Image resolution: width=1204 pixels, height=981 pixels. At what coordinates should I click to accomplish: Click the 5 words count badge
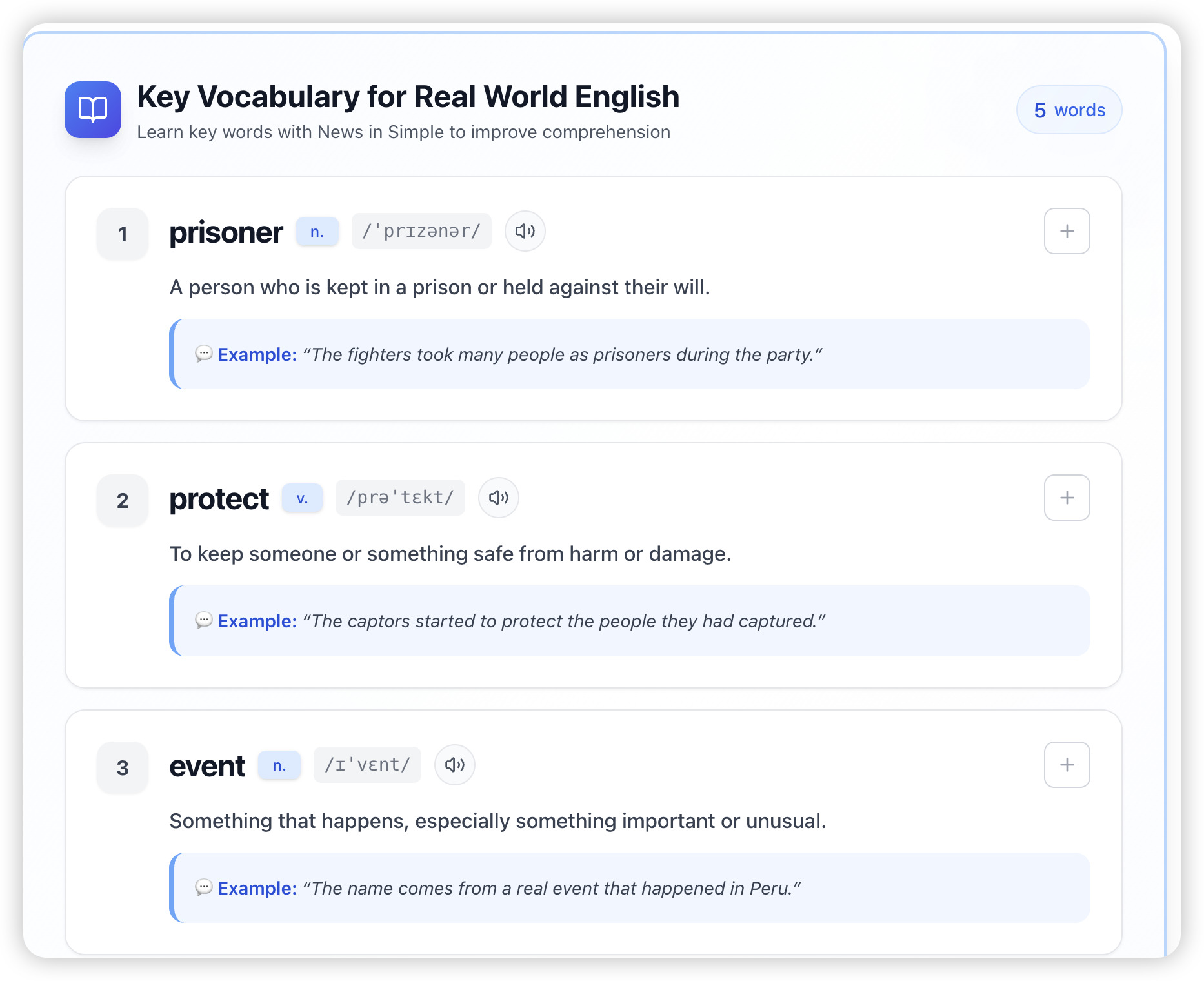click(x=1069, y=110)
